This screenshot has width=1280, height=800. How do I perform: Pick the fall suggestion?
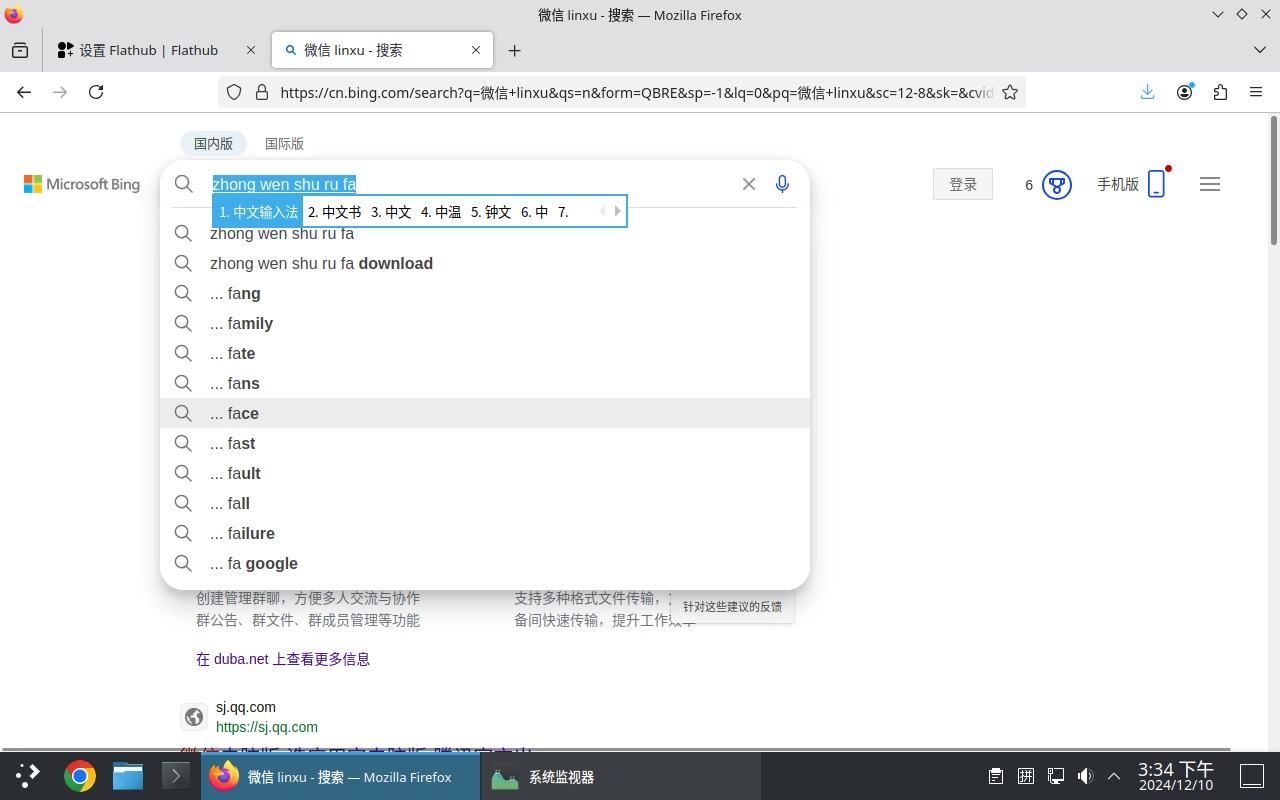coord(485,503)
